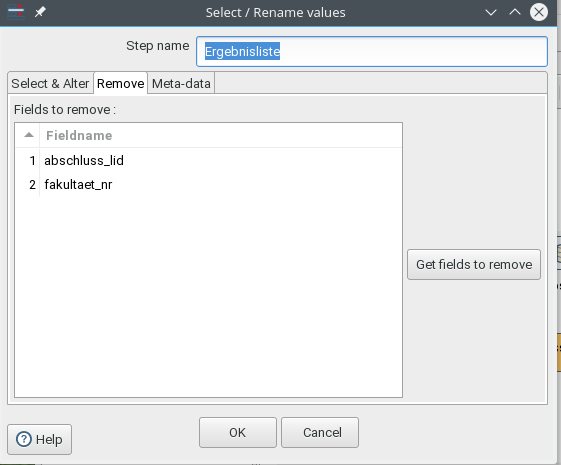Click the Fieldname column header

221,136
